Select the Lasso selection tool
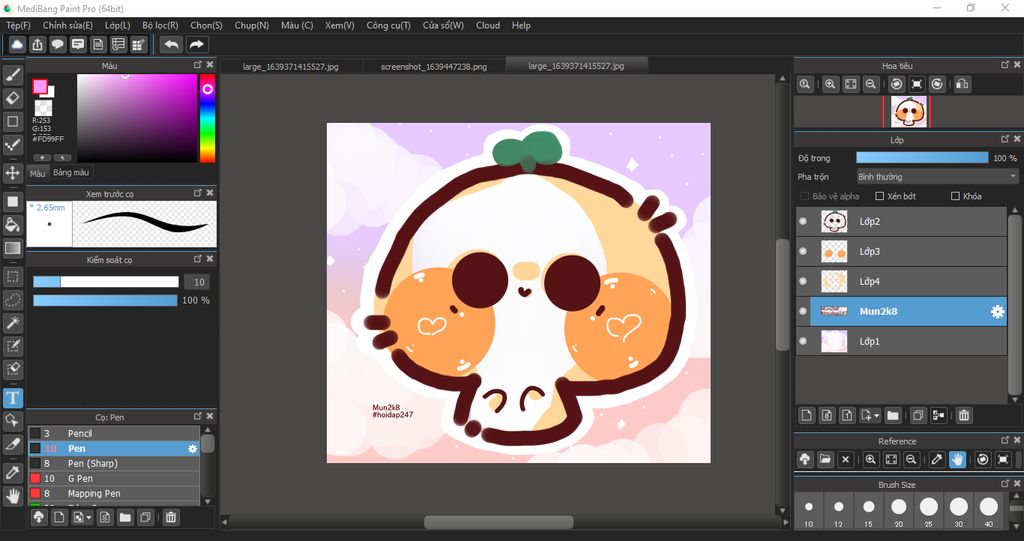The image size is (1024, 541). point(12,299)
